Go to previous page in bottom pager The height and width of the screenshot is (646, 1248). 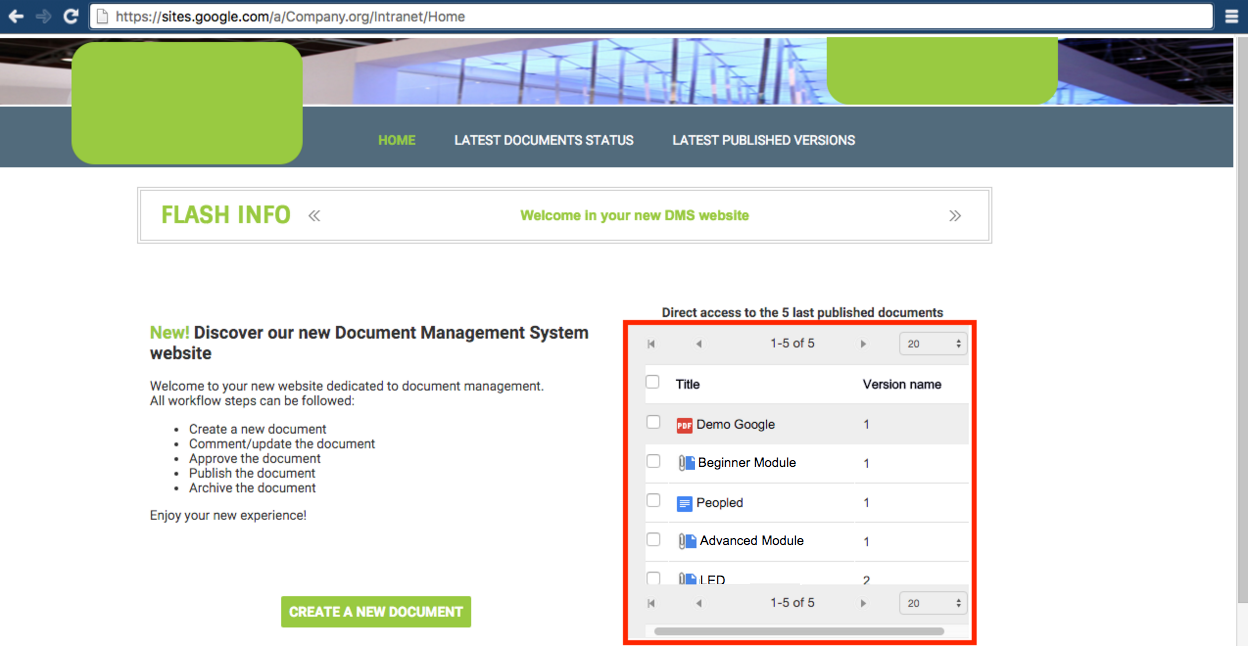tap(698, 603)
